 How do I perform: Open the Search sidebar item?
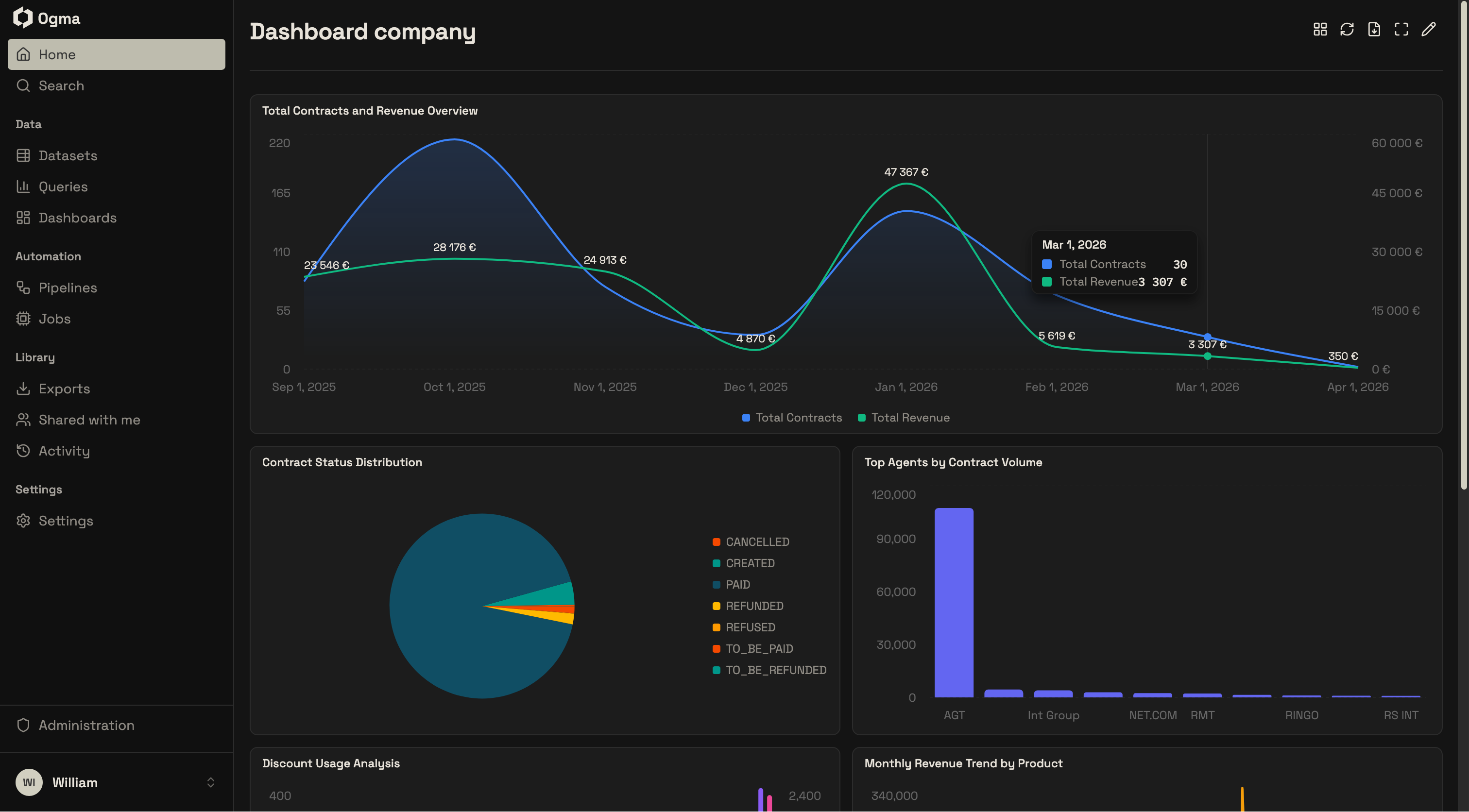(116, 85)
